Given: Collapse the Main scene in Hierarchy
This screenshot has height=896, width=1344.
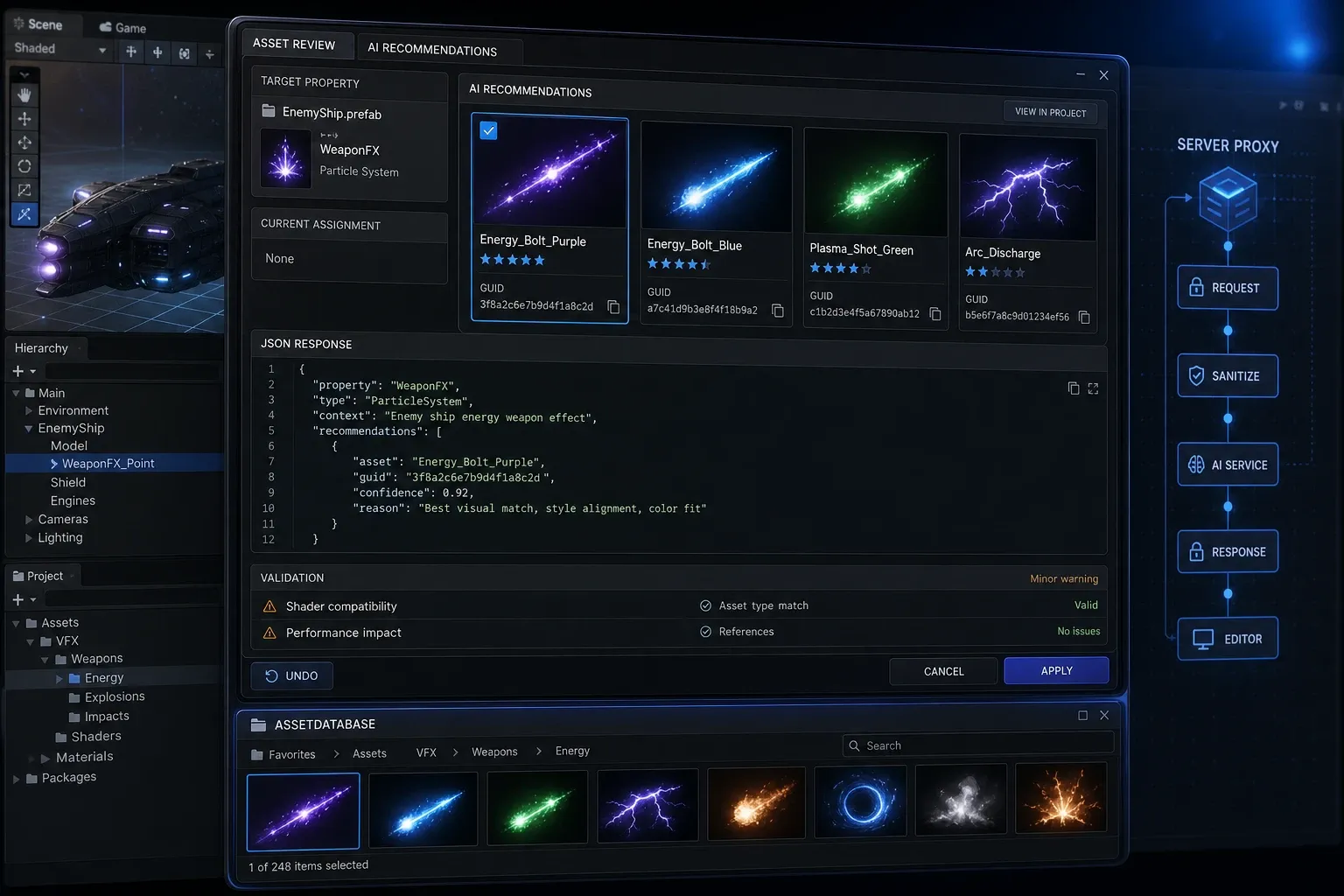Looking at the screenshot, I should (x=16, y=394).
